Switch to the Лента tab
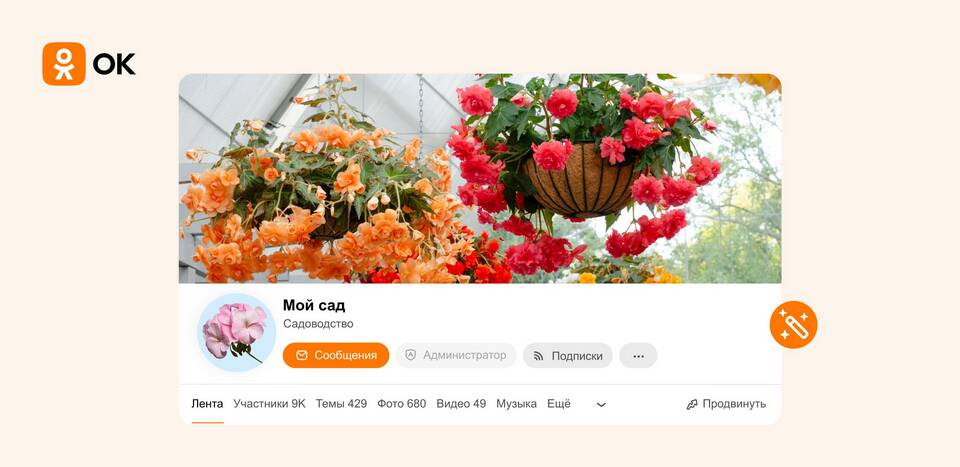The width and height of the screenshot is (960, 467). 208,404
